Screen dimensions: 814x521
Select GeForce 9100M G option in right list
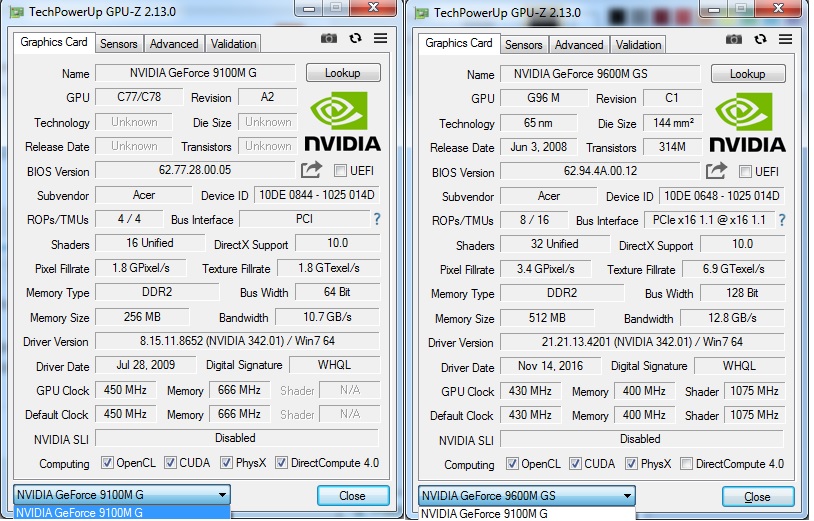[527, 514]
